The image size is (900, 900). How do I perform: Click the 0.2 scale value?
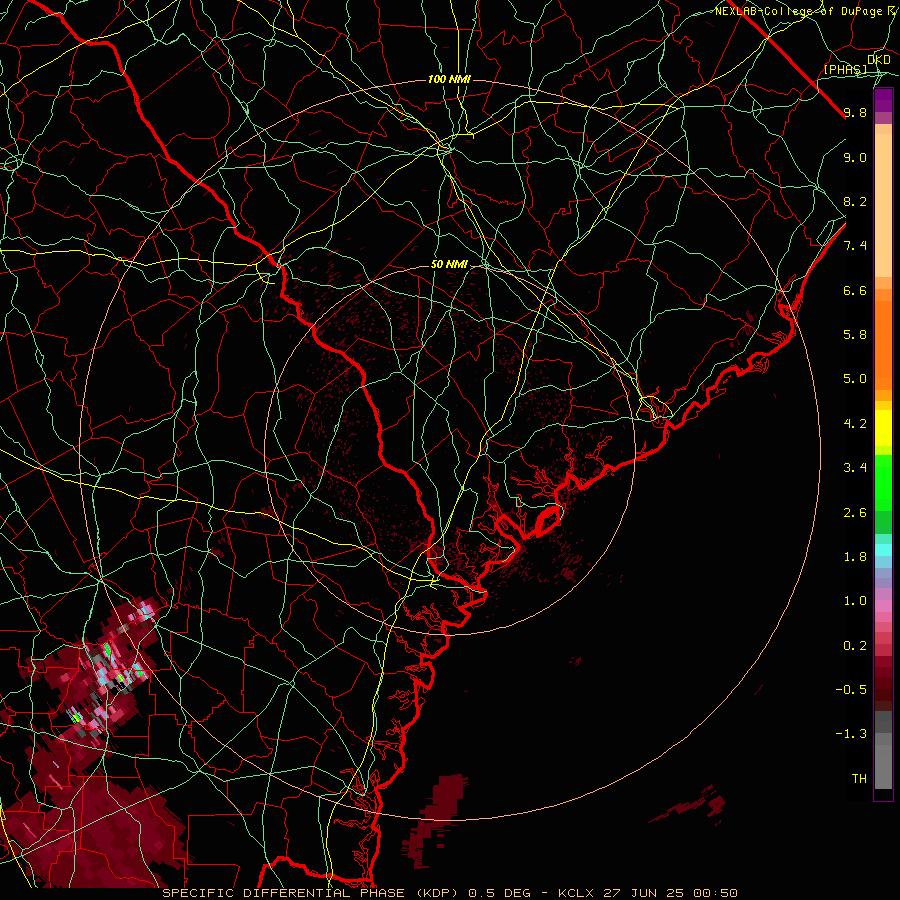click(855, 646)
